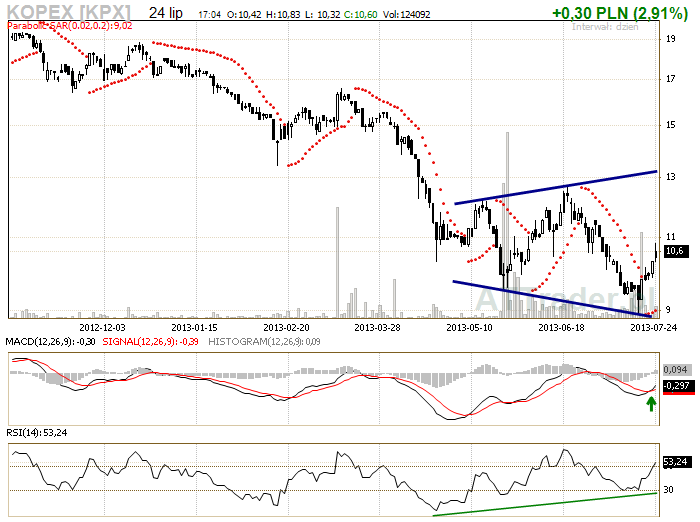Click the price axis label 19

pyautogui.click(x=671, y=39)
